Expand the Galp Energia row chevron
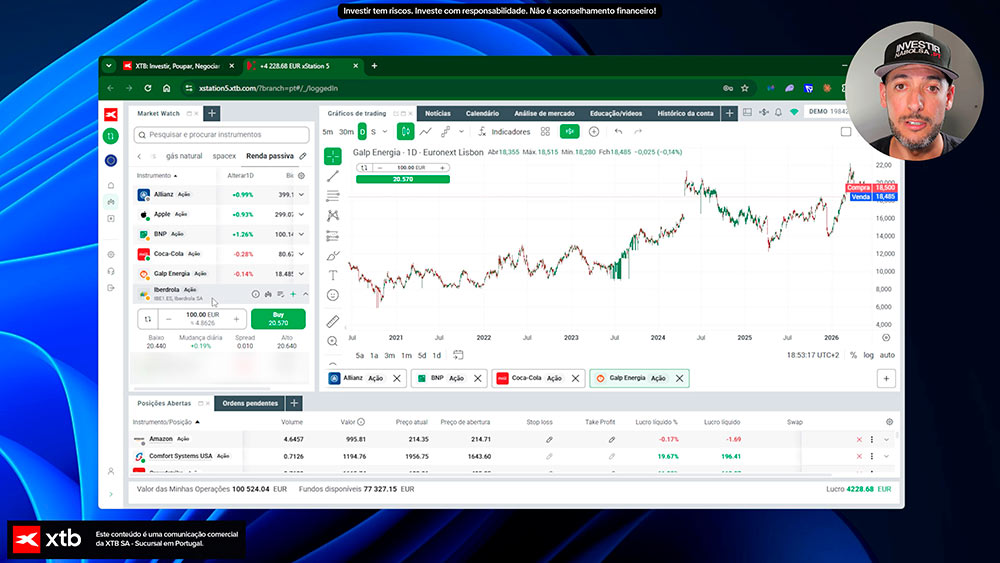The image size is (1000, 563). pos(302,274)
